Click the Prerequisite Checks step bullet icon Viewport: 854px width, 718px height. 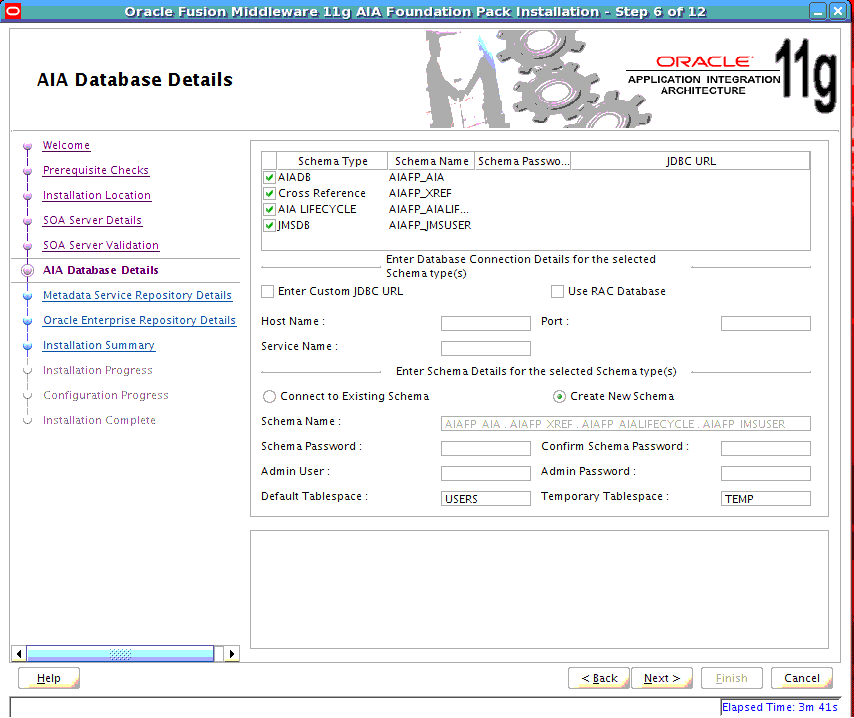(27, 171)
